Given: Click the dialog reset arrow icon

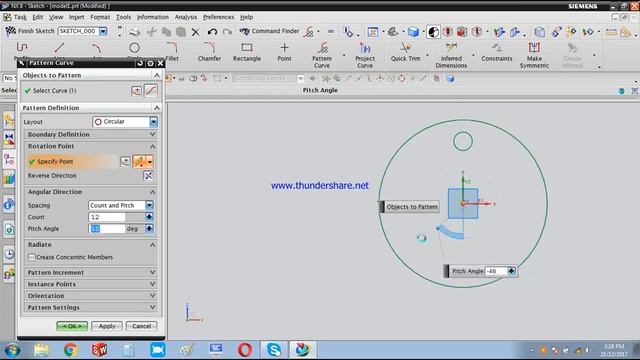Looking at the screenshot, I should pos(140,63).
